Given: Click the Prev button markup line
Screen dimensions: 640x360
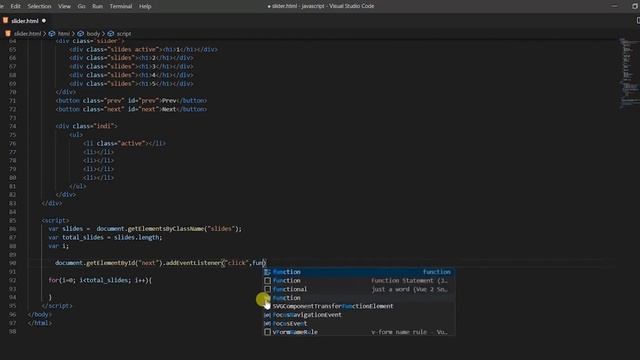Looking at the screenshot, I should [x=131, y=100].
